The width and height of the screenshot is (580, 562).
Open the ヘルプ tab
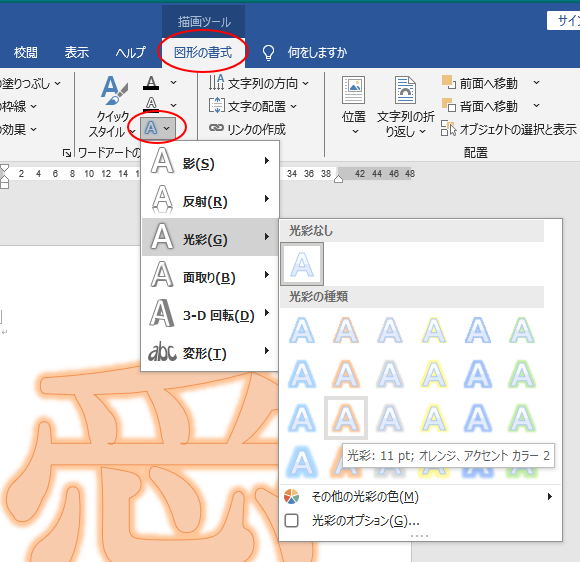pos(131,52)
